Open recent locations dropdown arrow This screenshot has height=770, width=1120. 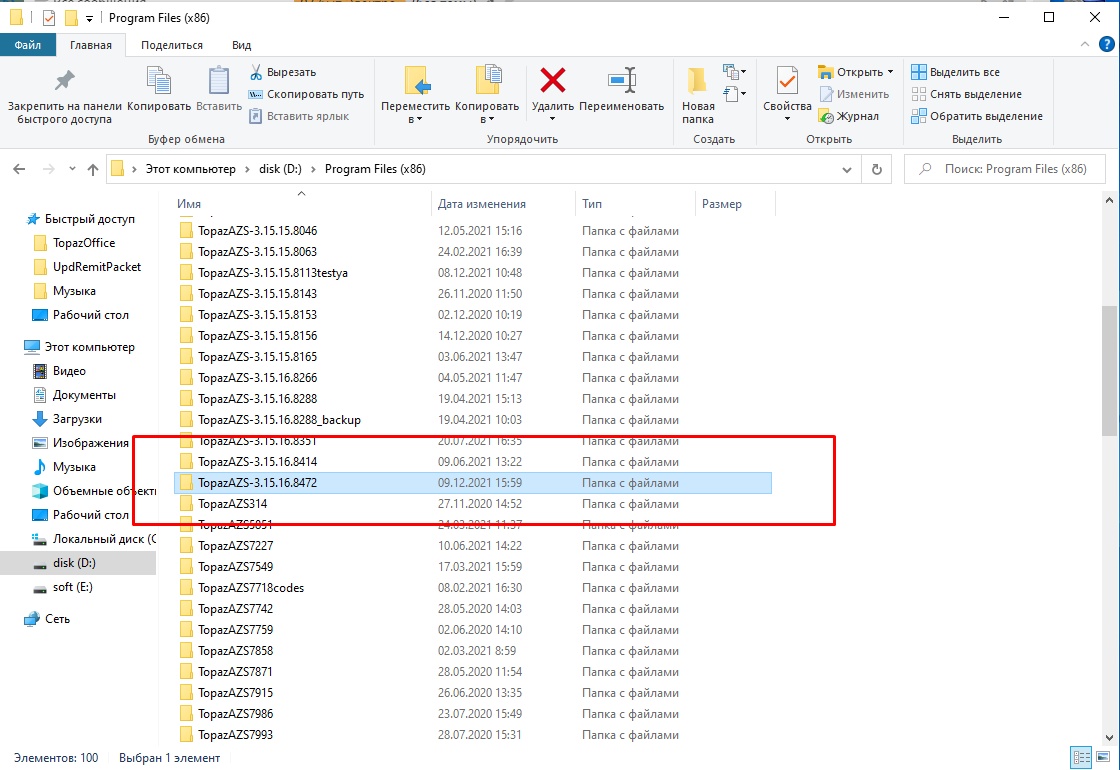[x=72, y=169]
